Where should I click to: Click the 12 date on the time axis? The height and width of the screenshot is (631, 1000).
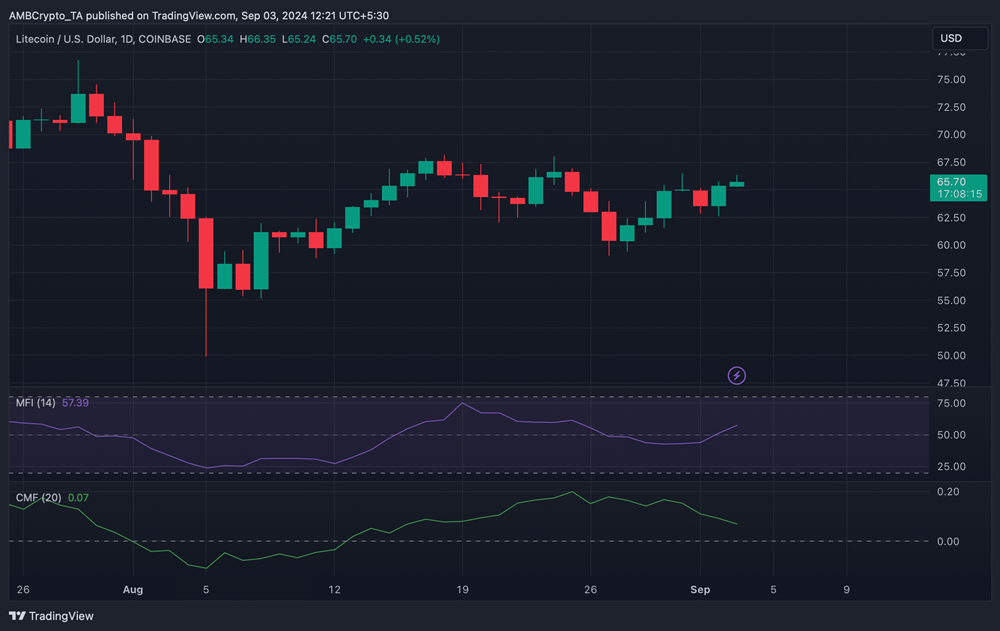[334, 590]
